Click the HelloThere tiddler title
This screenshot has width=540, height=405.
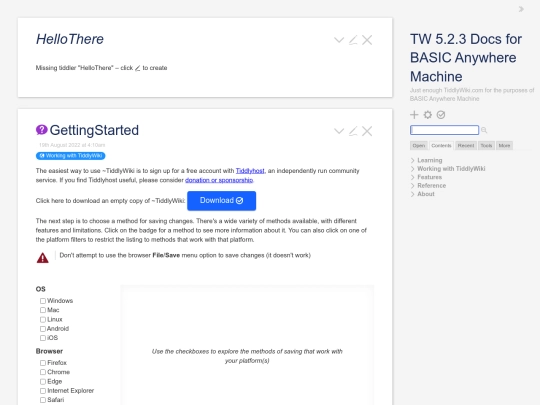(70, 39)
